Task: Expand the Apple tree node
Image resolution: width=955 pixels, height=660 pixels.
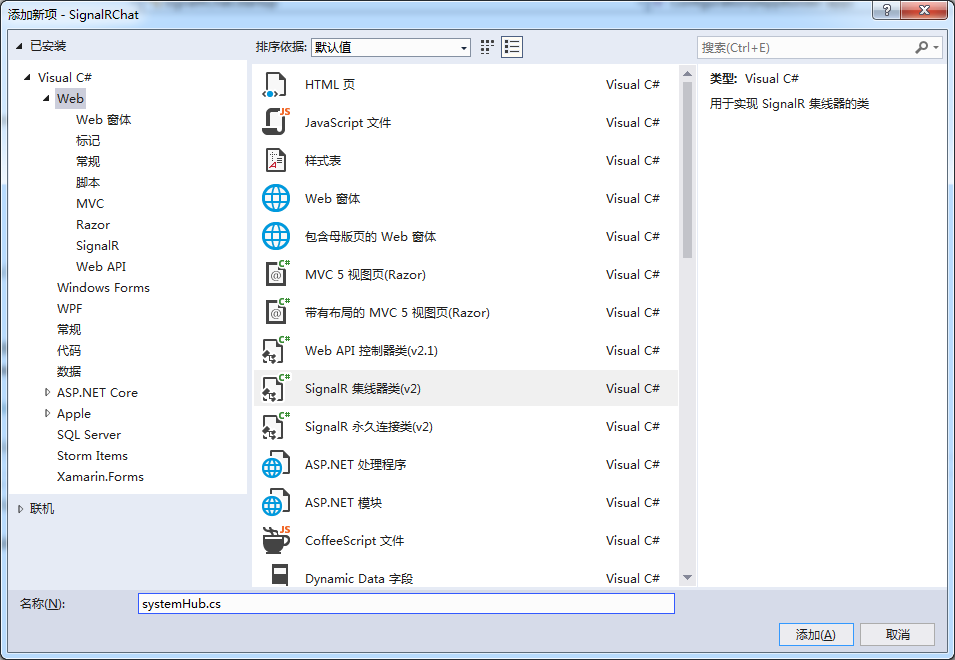Action: pos(47,413)
